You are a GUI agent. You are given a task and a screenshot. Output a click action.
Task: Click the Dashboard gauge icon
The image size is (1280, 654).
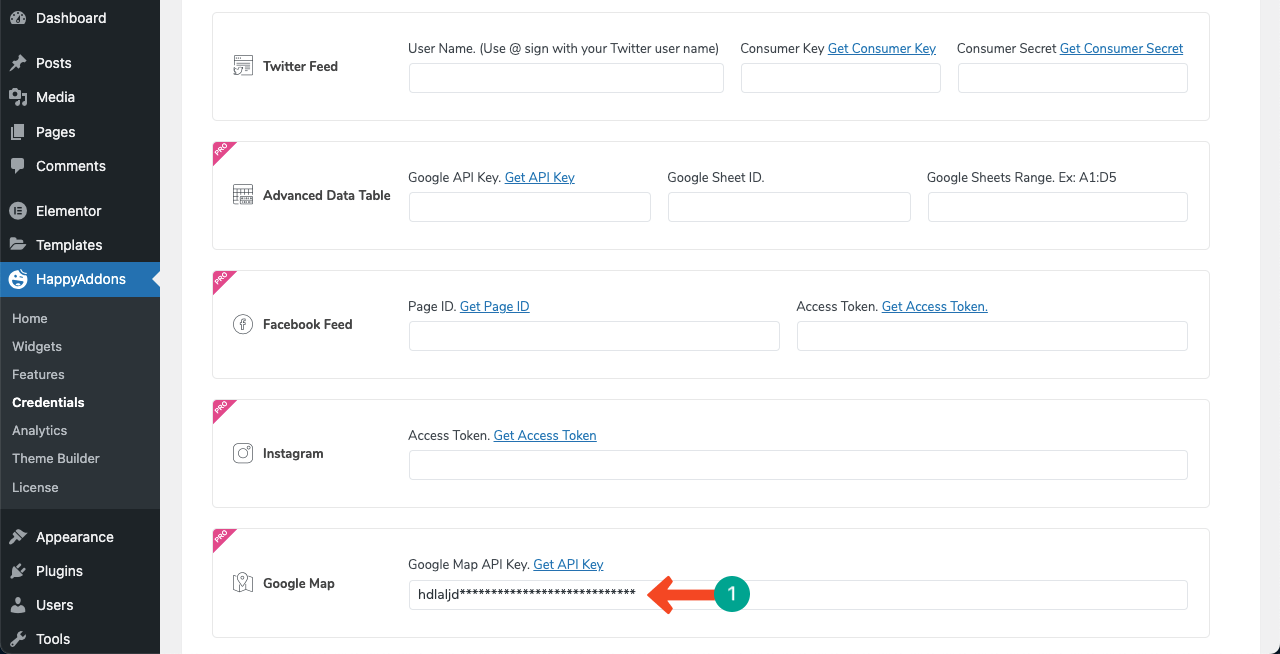(x=18, y=18)
